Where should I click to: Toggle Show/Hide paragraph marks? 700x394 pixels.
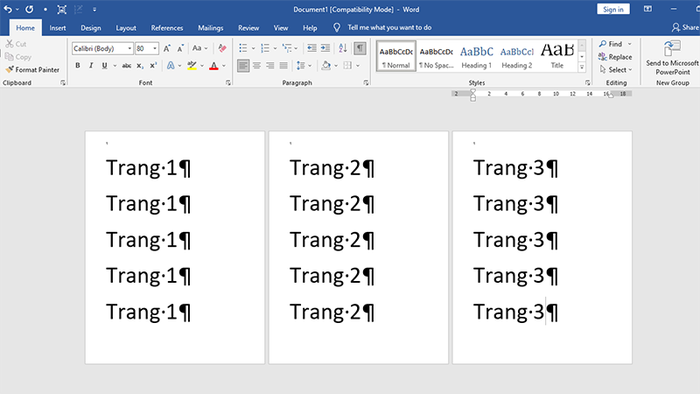click(359, 48)
